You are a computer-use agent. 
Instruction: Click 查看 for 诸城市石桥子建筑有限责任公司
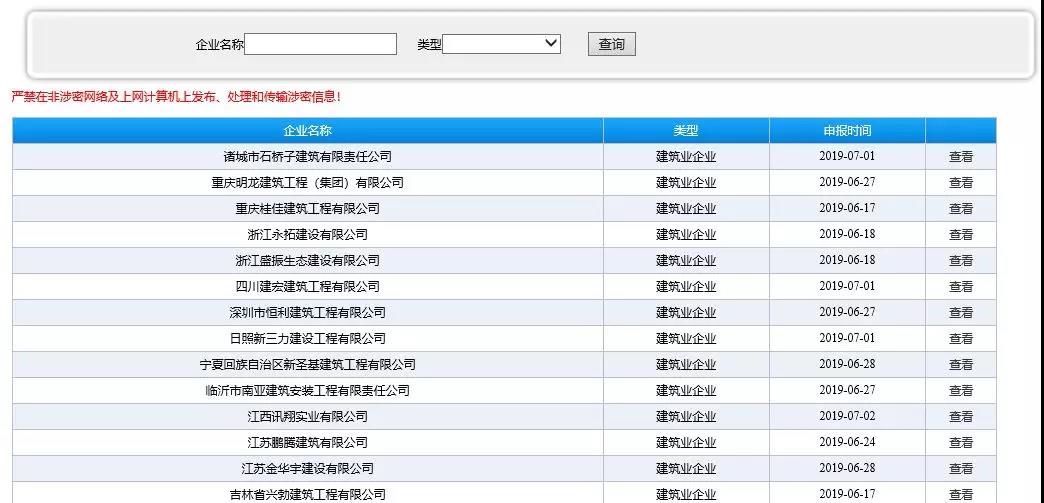[960, 157]
